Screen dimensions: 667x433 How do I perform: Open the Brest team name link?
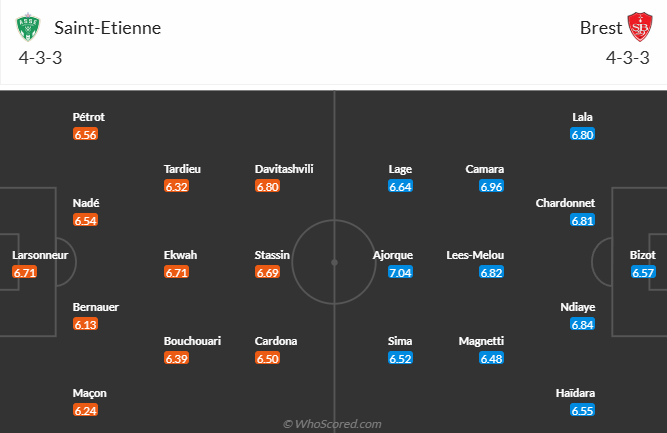(x=599, y=27)
